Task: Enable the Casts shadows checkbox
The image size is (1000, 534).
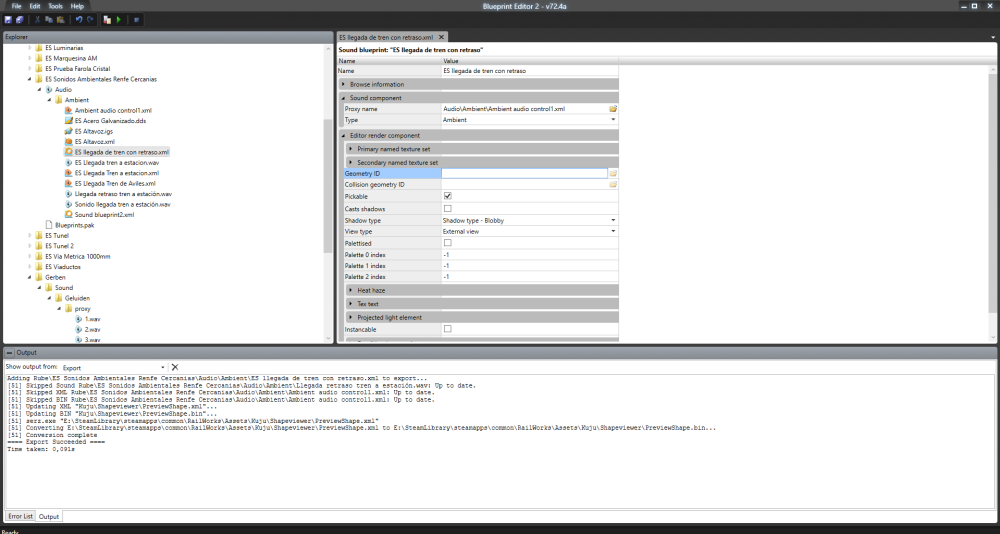Action: click(x=447, y=208)
